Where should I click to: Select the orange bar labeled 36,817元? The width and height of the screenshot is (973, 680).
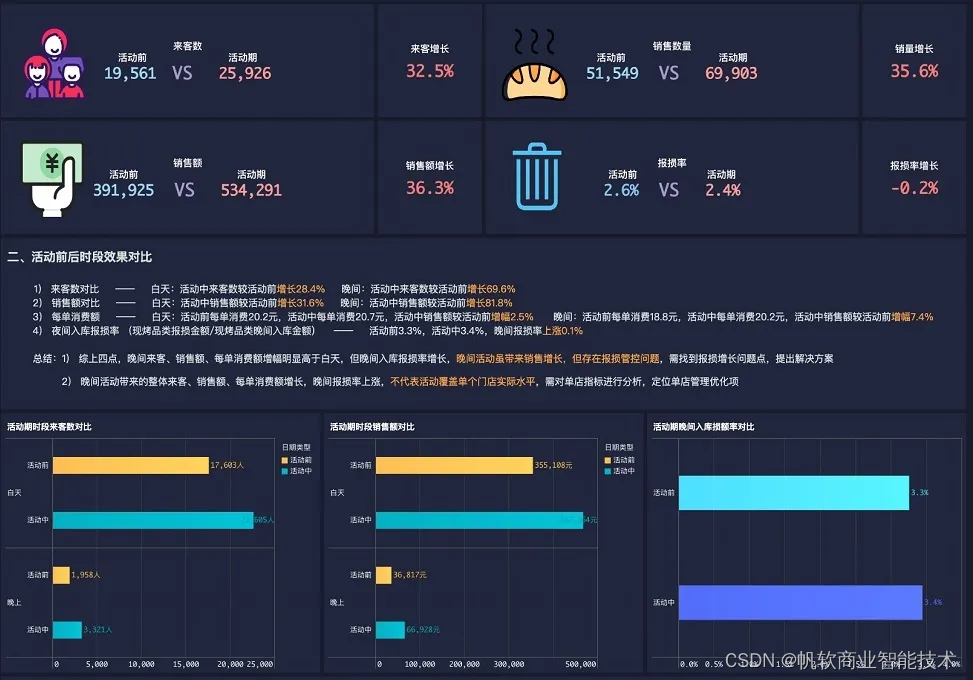point(383,575)
